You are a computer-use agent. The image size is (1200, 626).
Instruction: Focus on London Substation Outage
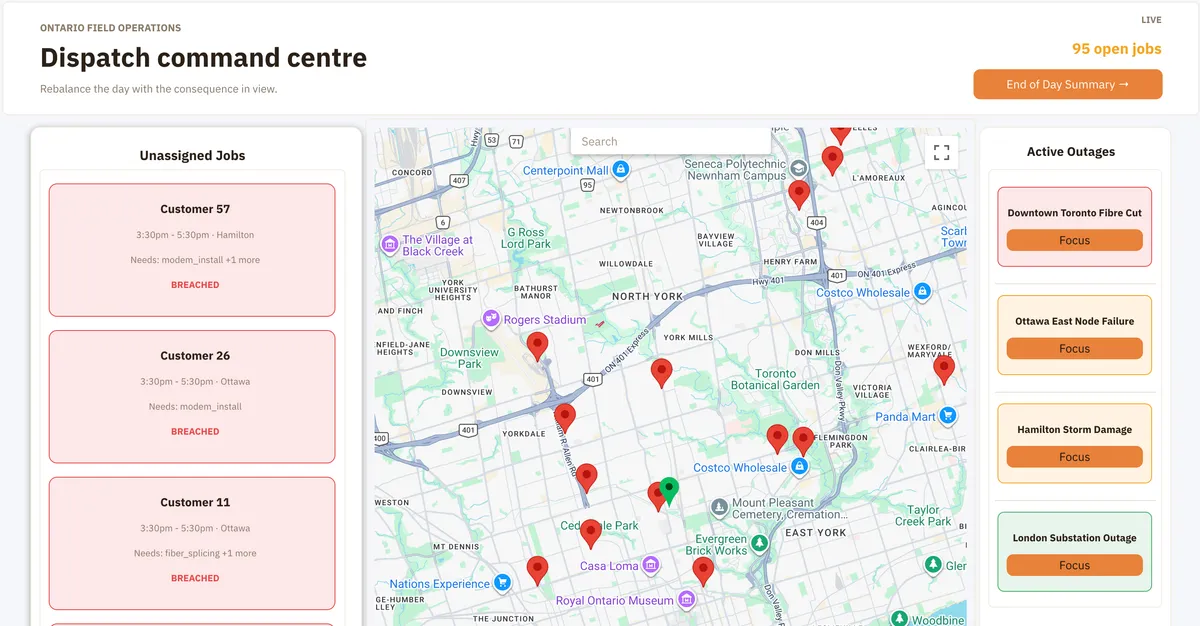coord(1074,565)
